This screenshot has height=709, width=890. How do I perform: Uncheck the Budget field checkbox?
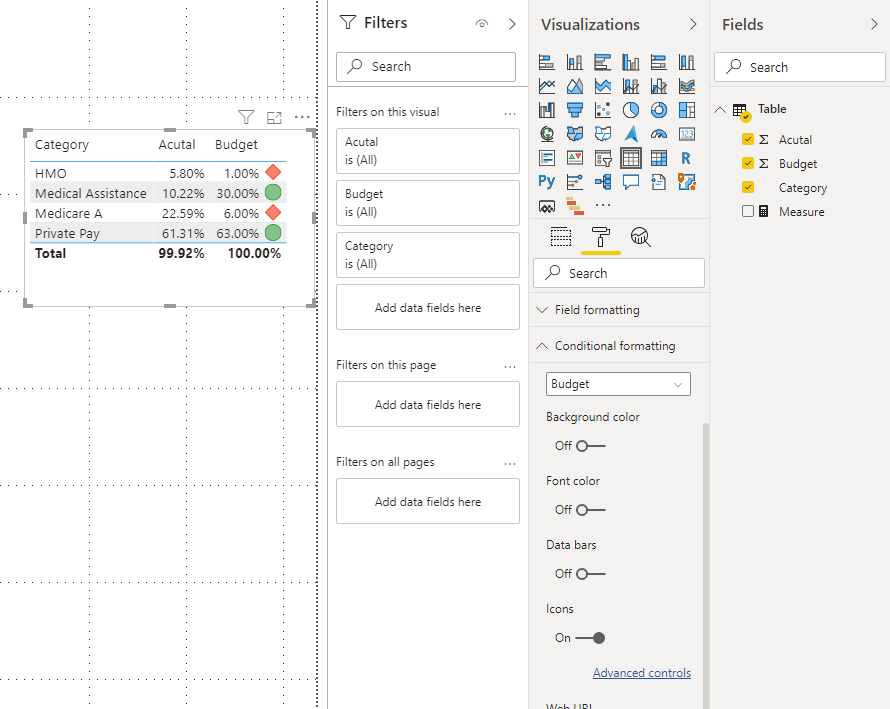[748, 163]
